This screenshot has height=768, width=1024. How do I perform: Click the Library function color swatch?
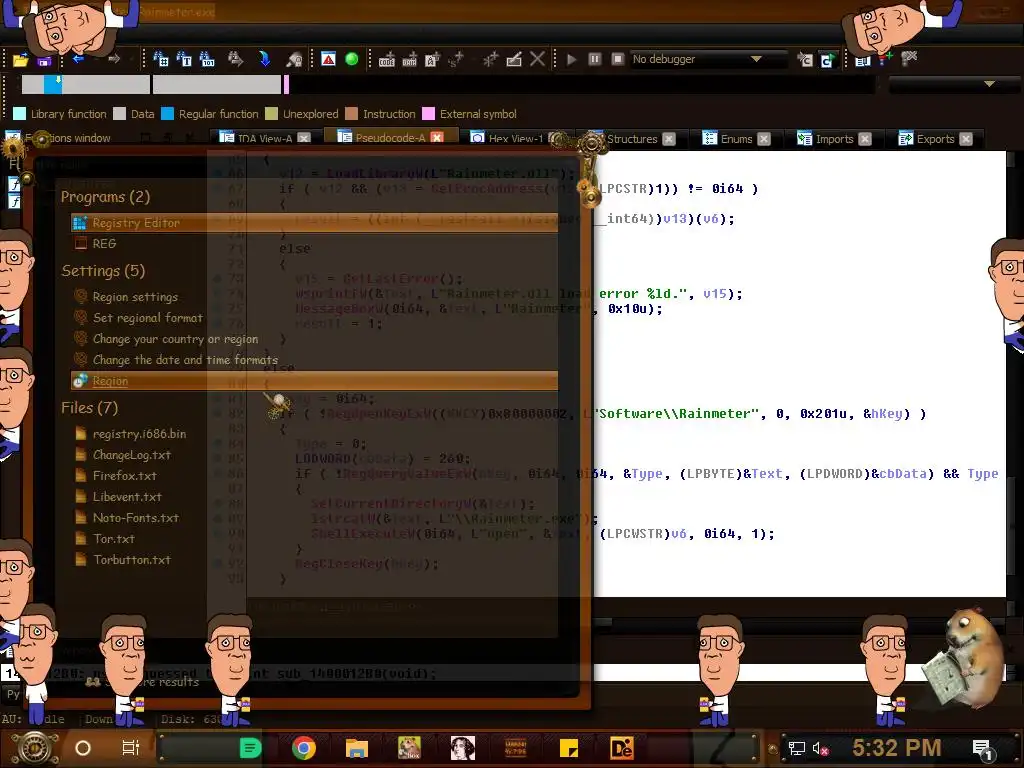[20, 114]
